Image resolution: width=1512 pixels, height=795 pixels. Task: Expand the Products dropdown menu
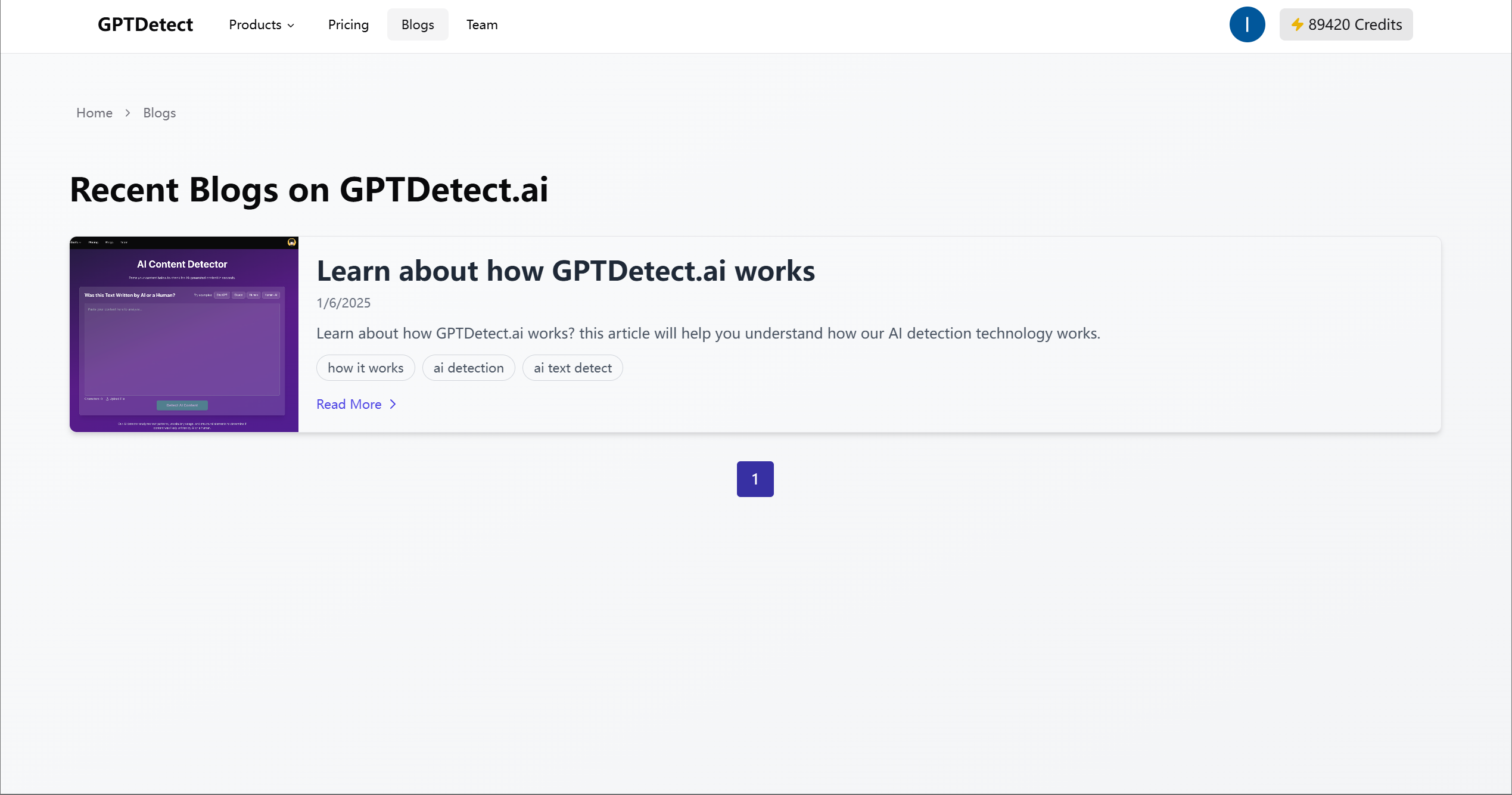tap(261, 24)
